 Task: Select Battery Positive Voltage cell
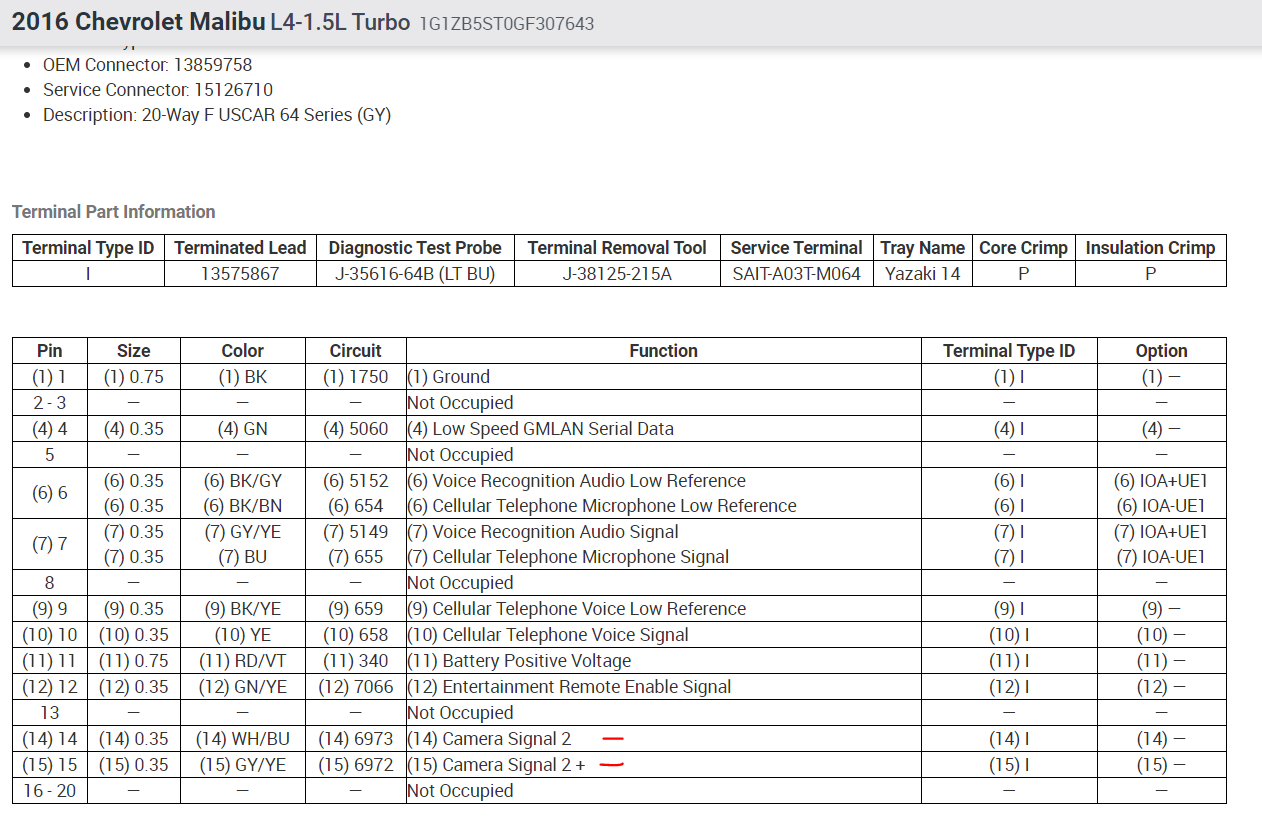663,661
